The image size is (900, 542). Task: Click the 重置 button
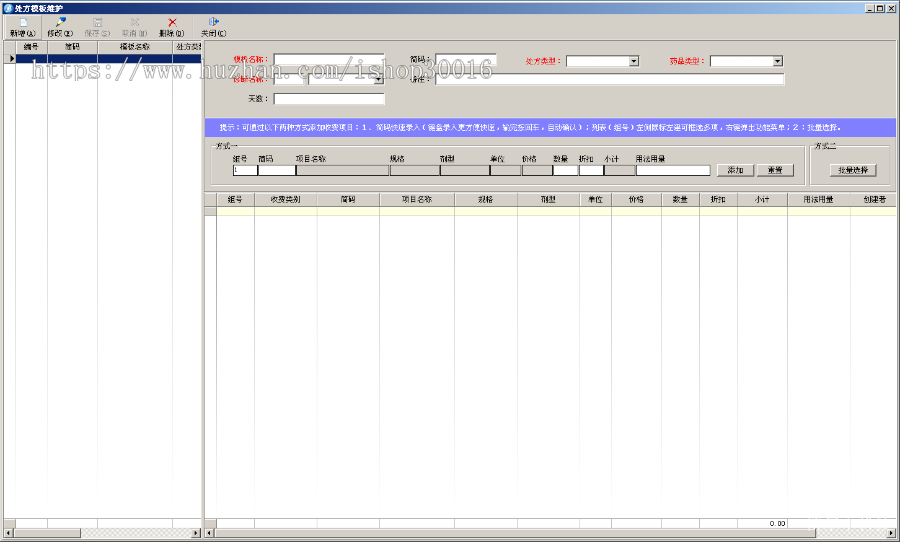tap(775, 170)
